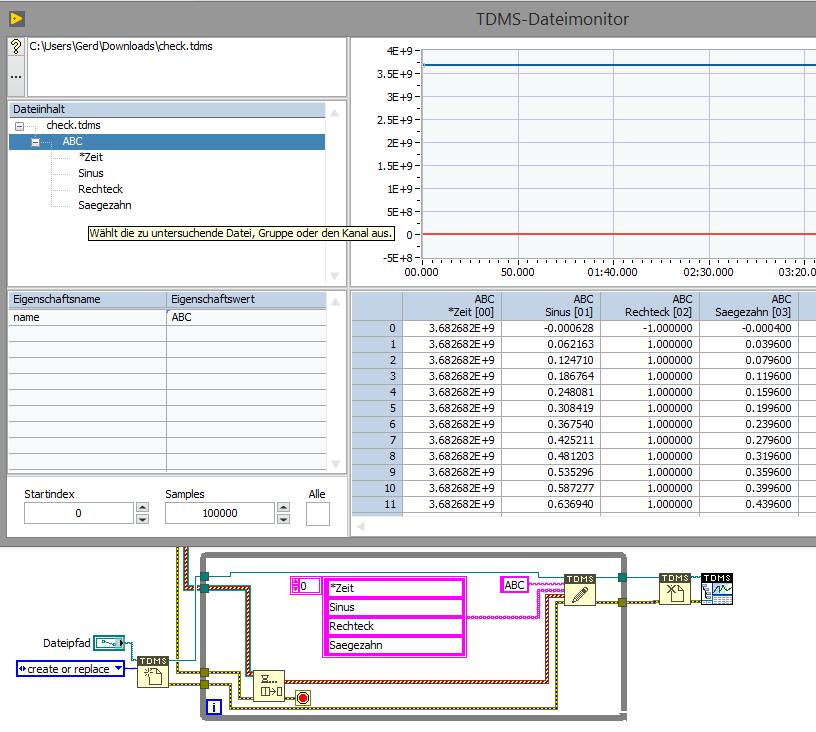Image resolution: width=816 pixels, height=732 pixels.
Task: Select the Sinus channel in the tree
Action: tap(91, 173)
